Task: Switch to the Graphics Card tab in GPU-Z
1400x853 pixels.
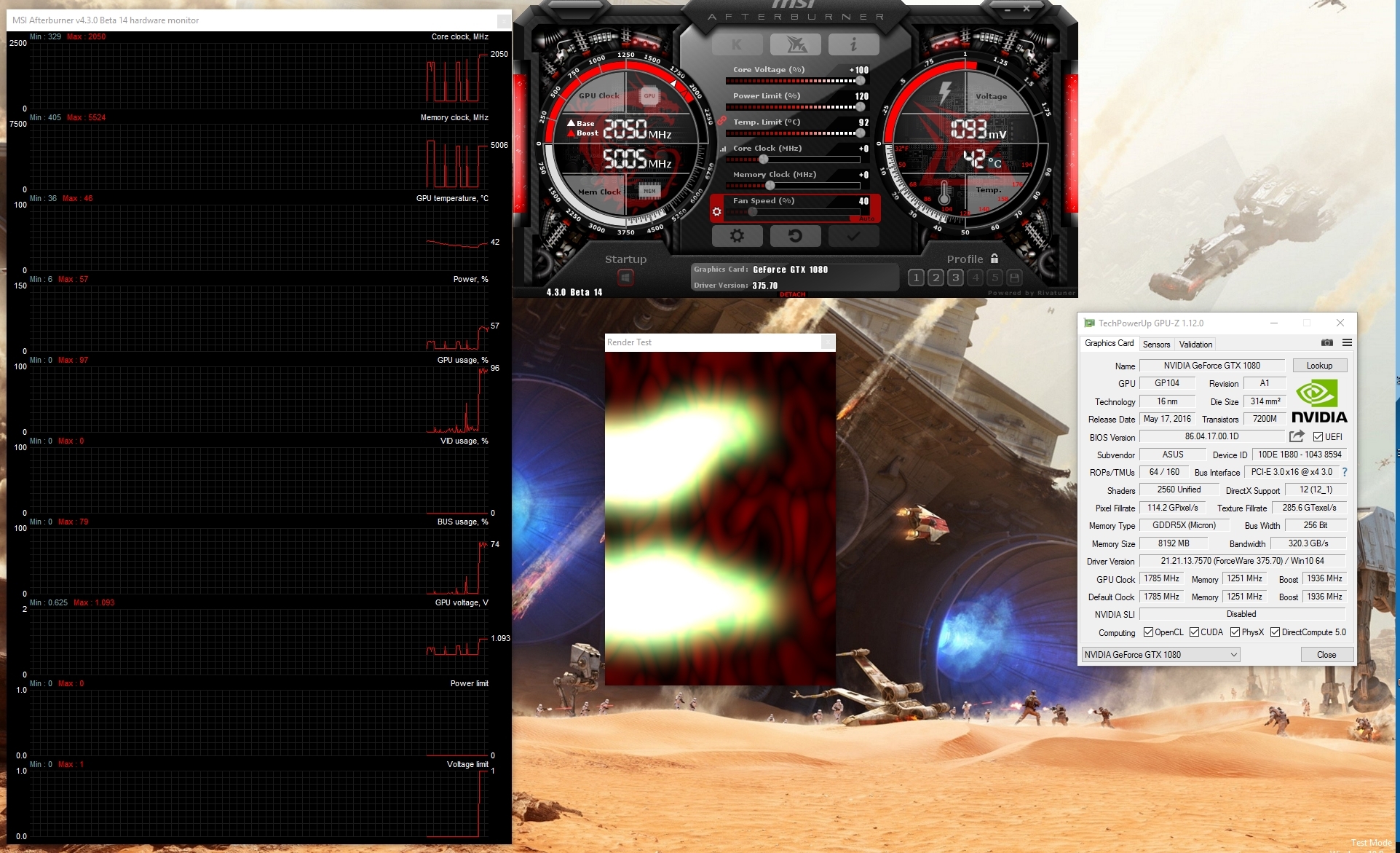Action: (x=1109, y=343)
